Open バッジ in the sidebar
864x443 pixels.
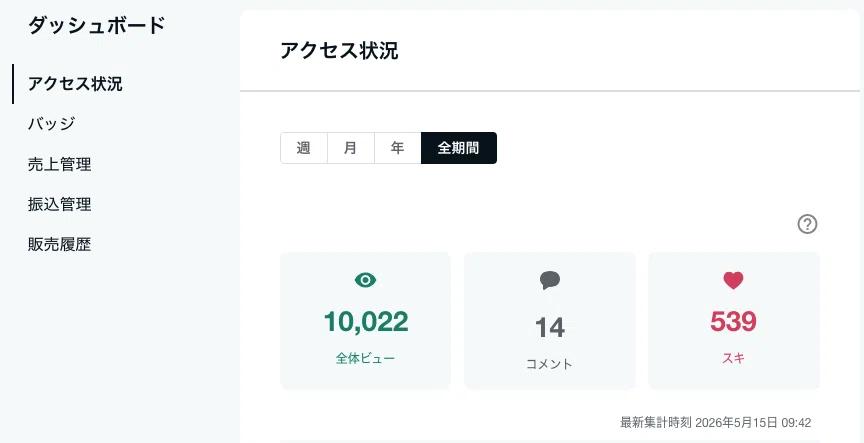tap(51, 123)
